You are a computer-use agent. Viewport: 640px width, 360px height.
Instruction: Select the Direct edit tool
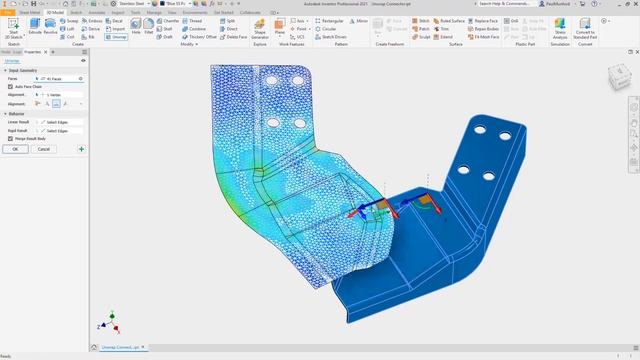(x=229, y=29)
